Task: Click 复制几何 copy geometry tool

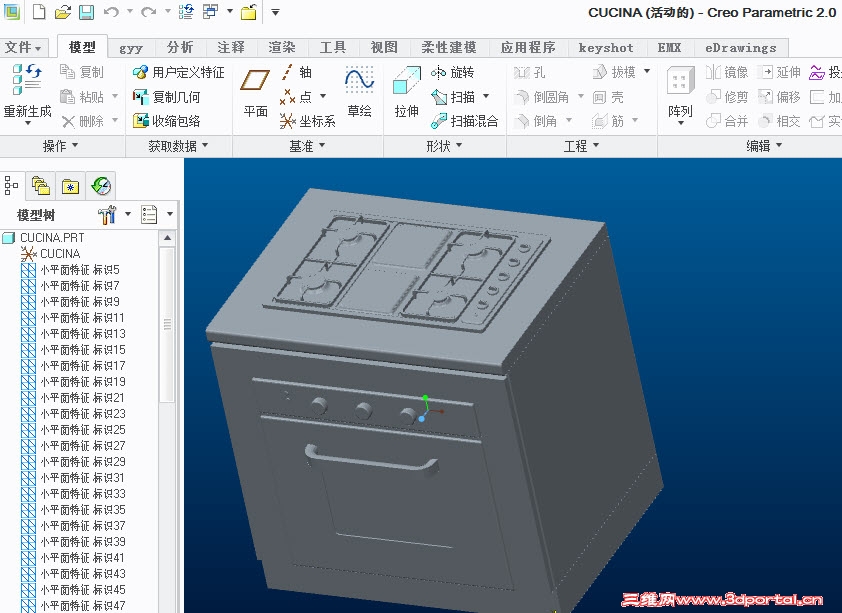Action: tap(166, 97)
